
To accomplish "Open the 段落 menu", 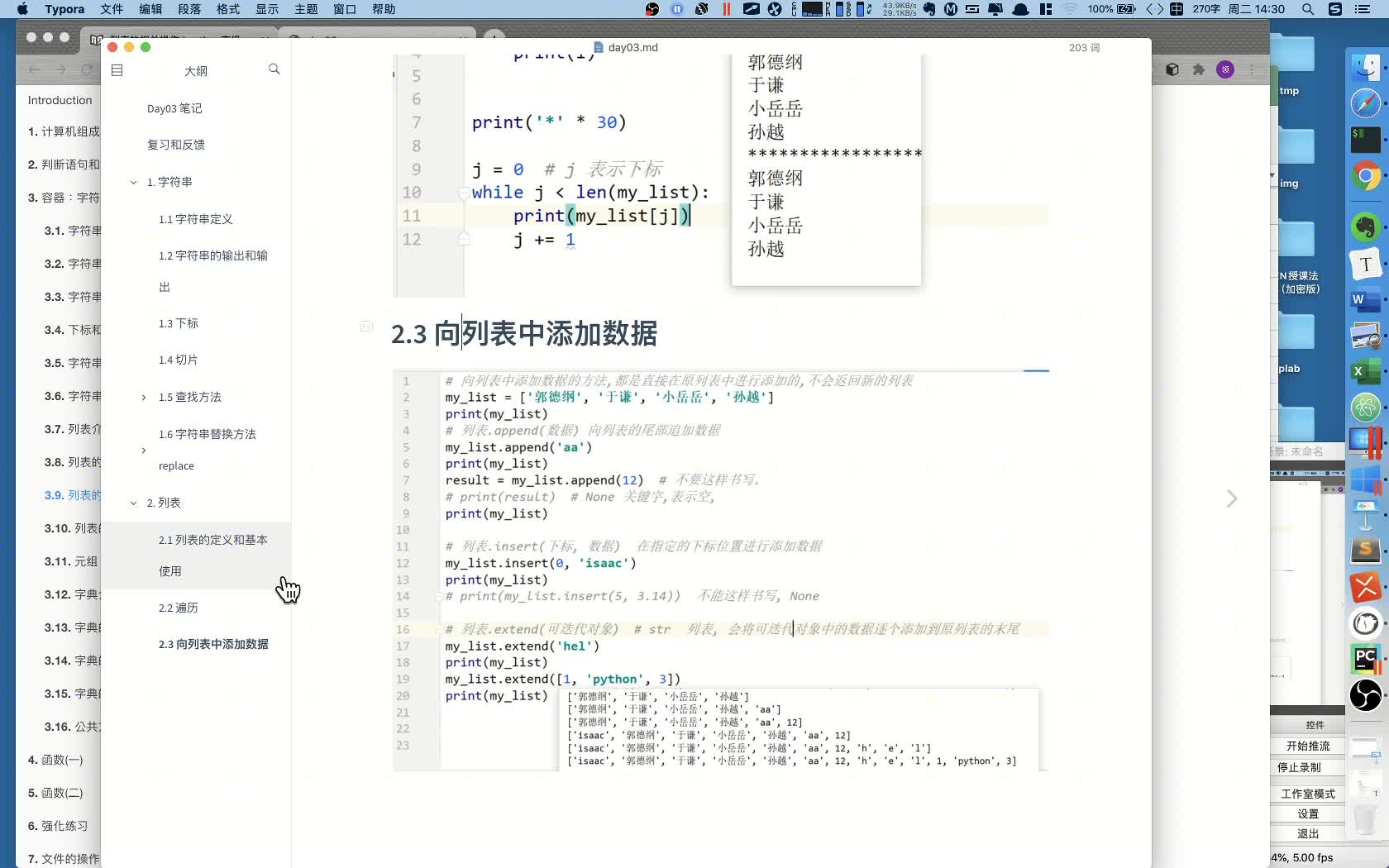I will [x=189, y=9].
